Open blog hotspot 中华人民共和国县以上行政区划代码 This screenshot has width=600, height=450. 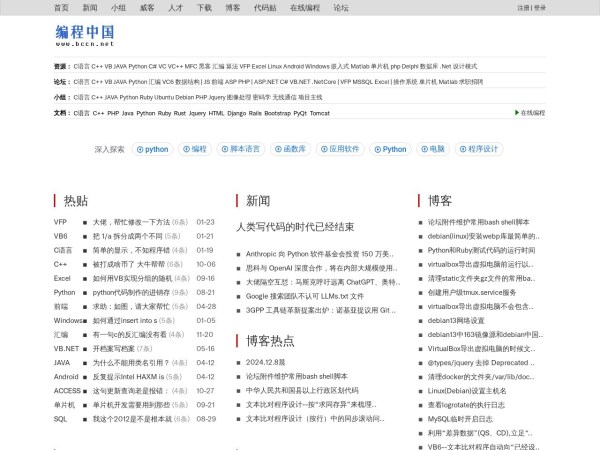(x=302, y=391)
